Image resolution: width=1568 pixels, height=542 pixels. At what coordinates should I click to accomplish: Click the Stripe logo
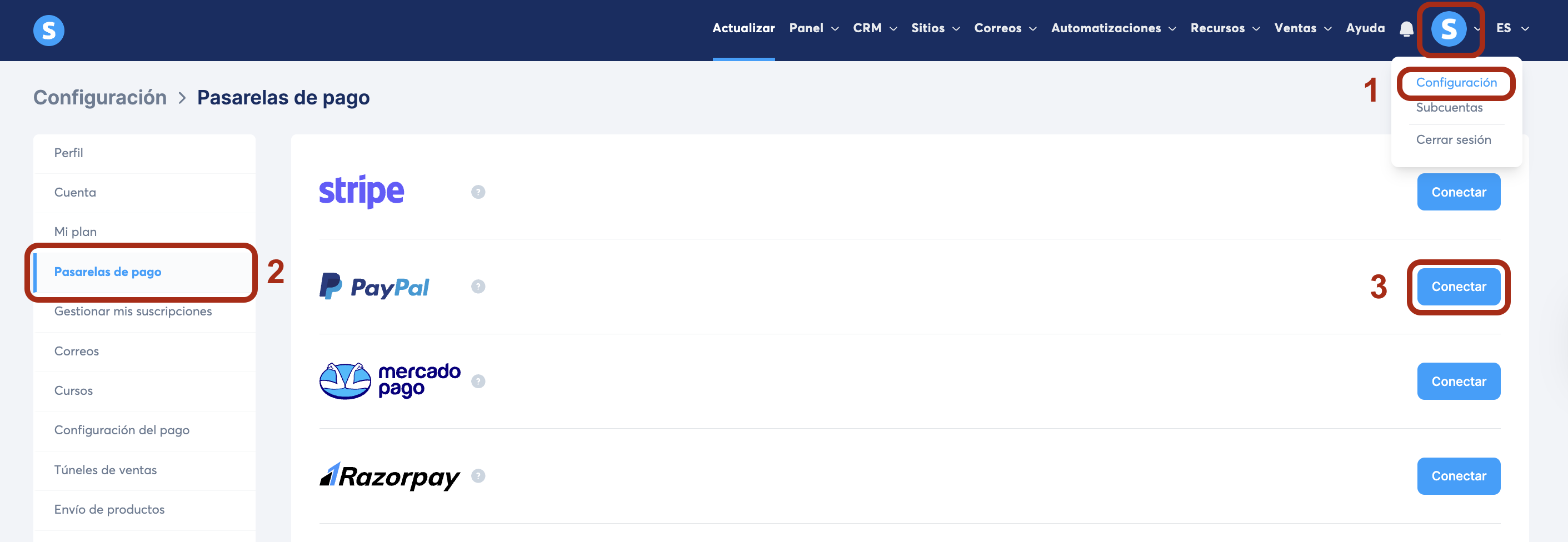pyautogui.click(x=362, y=192)
